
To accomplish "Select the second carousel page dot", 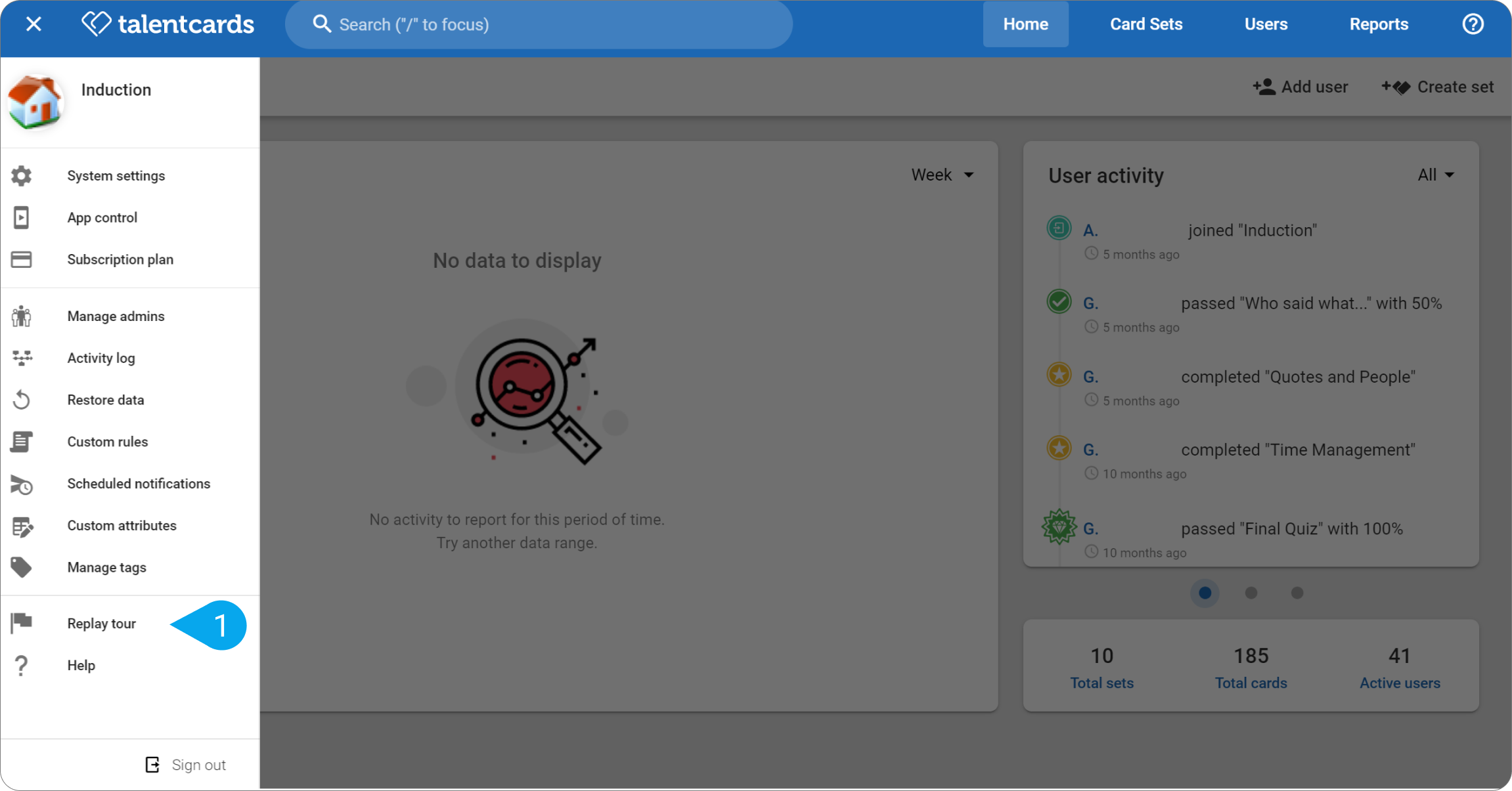I will click(x=1251, y=593).
